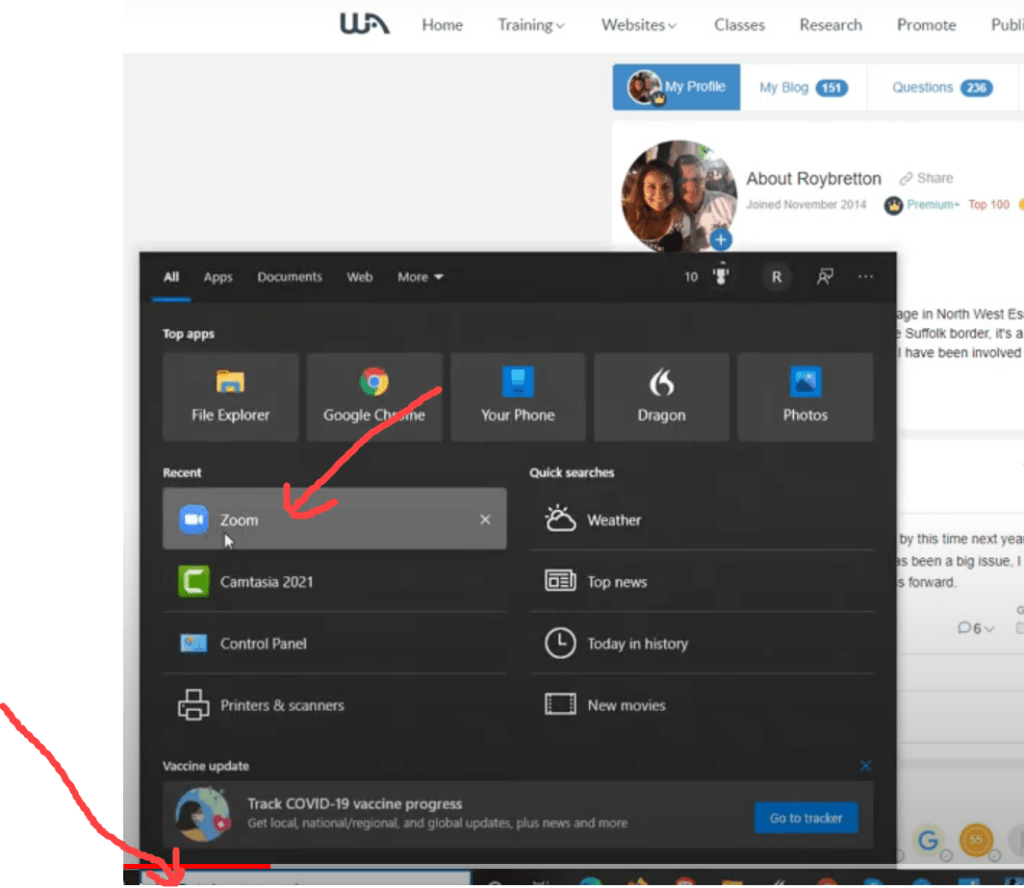Switch to the Documents search filter
1024x888 pixels.
(x=289, y=277)
